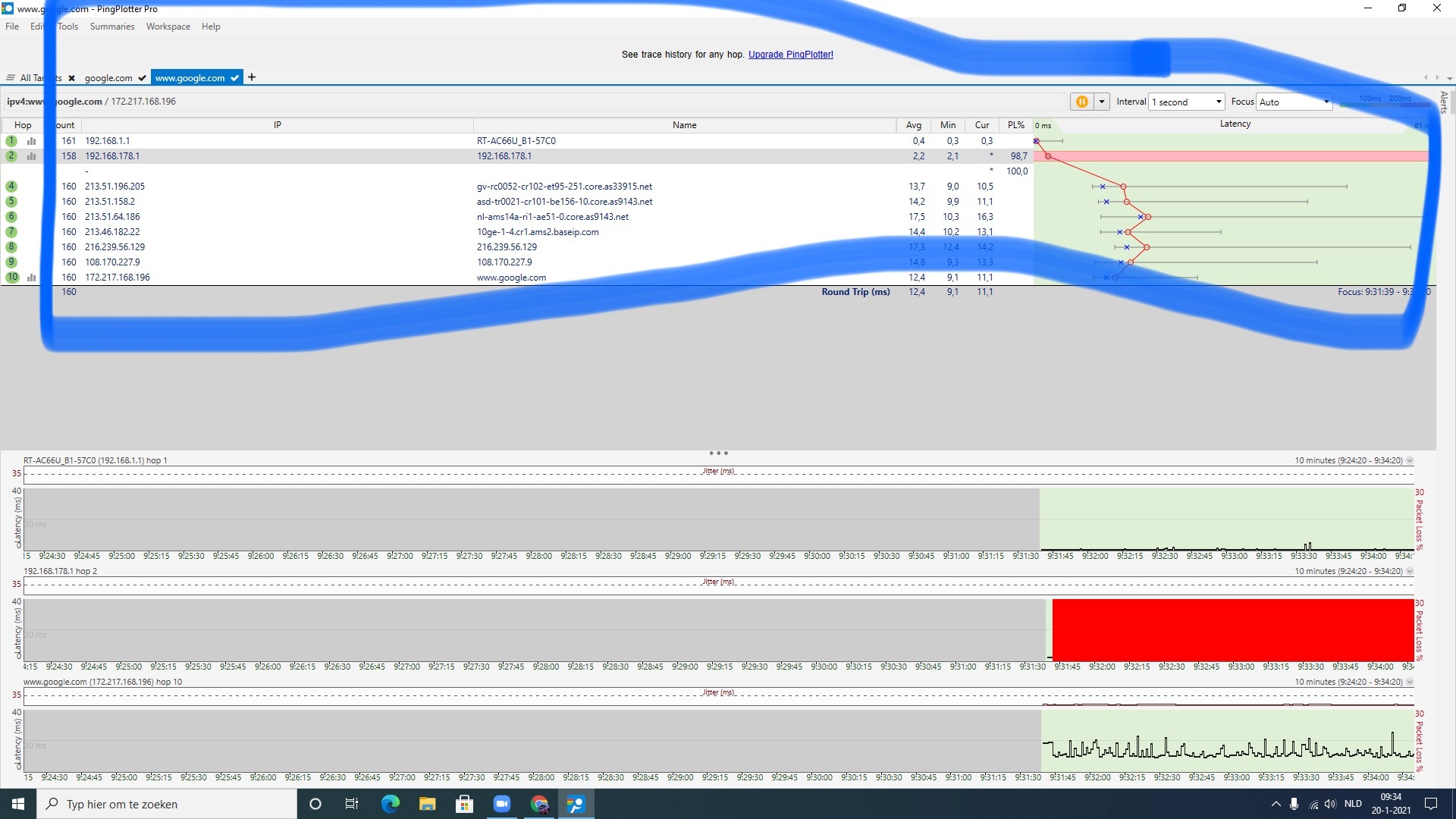
Task: Open the All Targets hamburger list icon
Action: pos(11,78)
